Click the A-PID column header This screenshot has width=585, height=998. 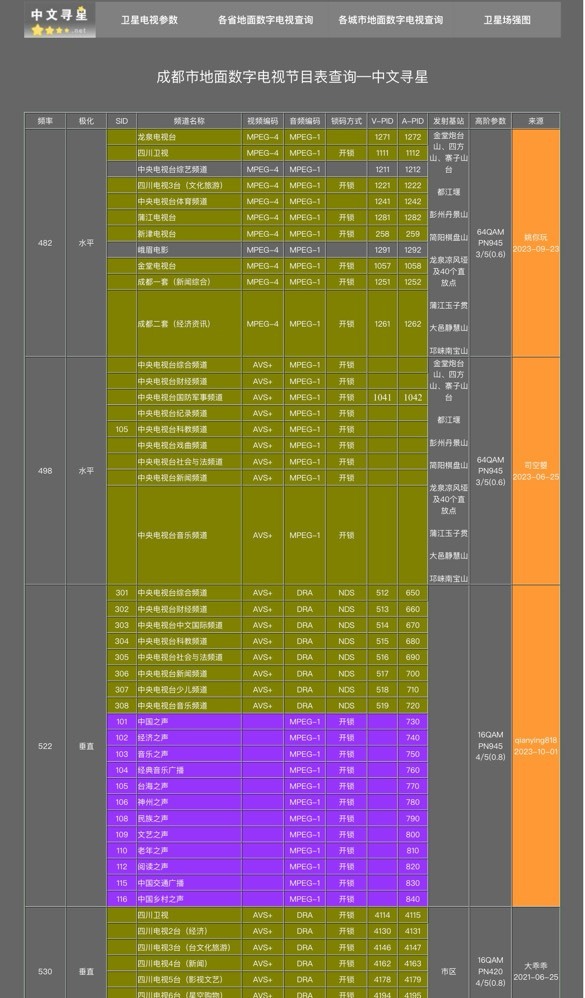coord(413,121)
